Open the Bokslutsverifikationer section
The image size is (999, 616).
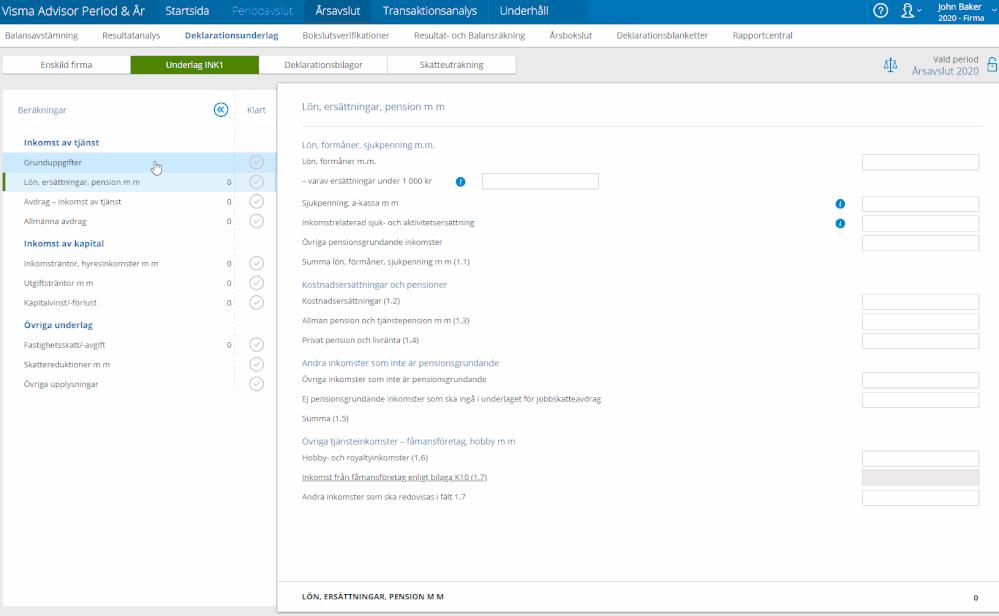pos(346,35)
